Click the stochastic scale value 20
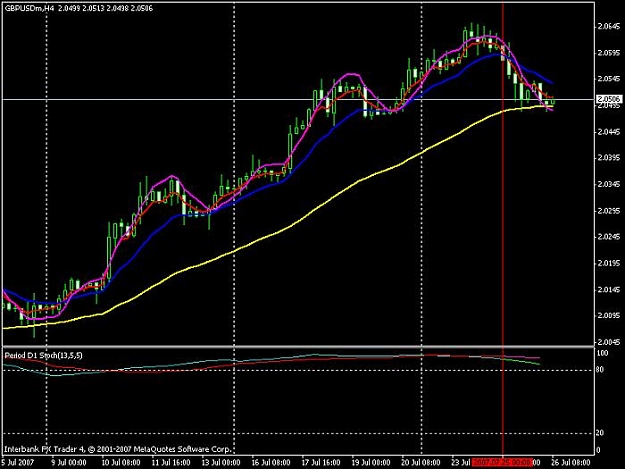Viewport: 625px width, 469px height. tap(600, 433)
